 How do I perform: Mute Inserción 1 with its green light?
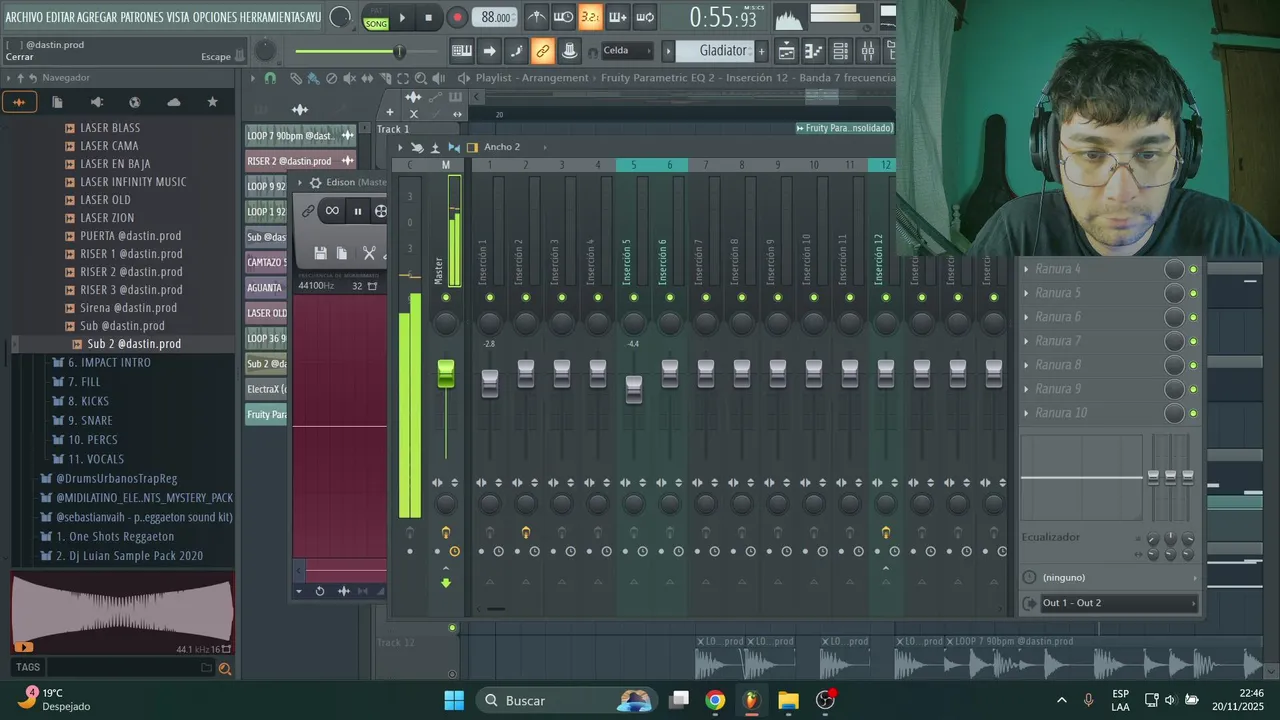tap(490, 297)
